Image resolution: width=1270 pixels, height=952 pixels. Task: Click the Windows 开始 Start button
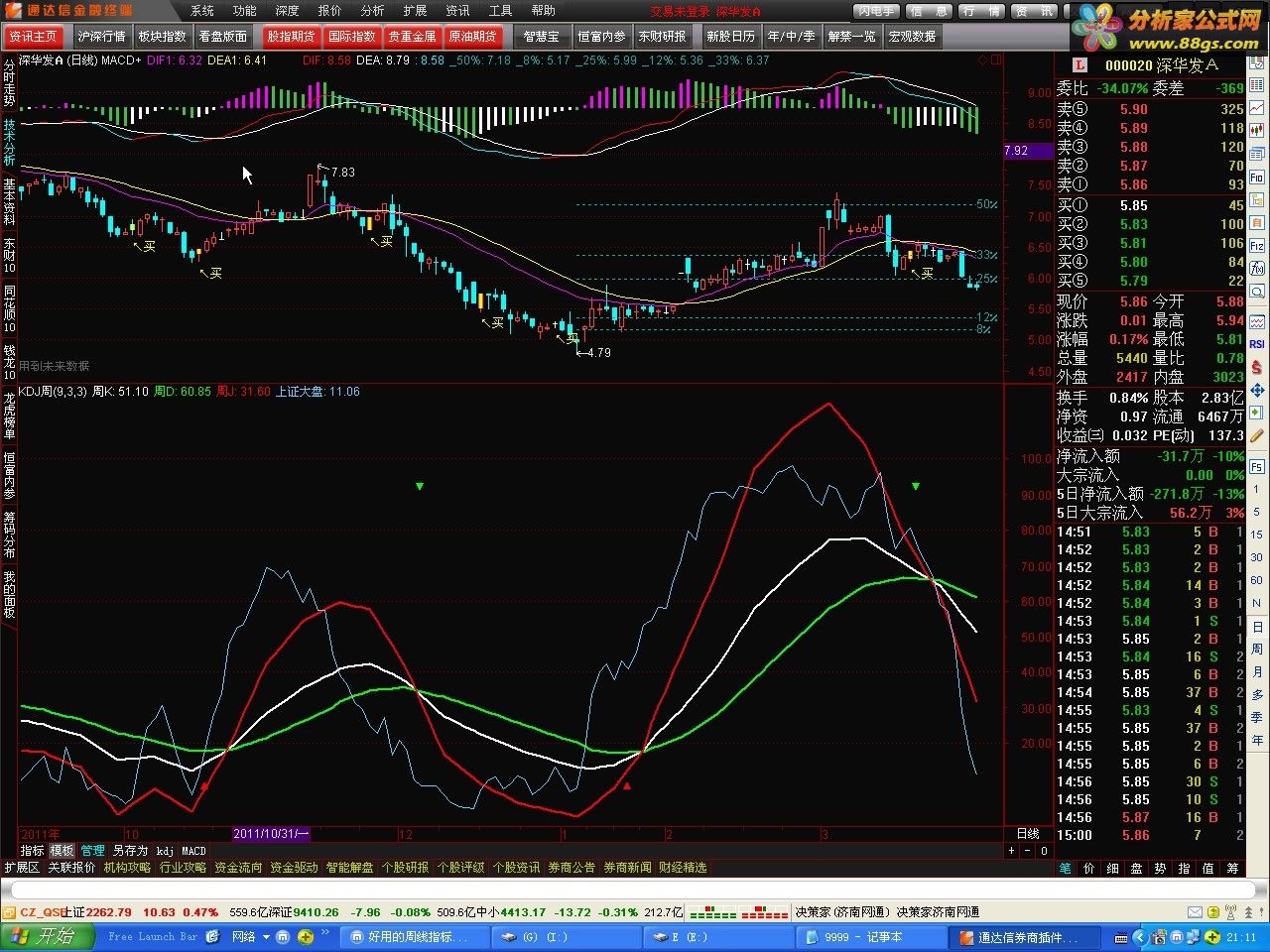click(x=48, y=936)
